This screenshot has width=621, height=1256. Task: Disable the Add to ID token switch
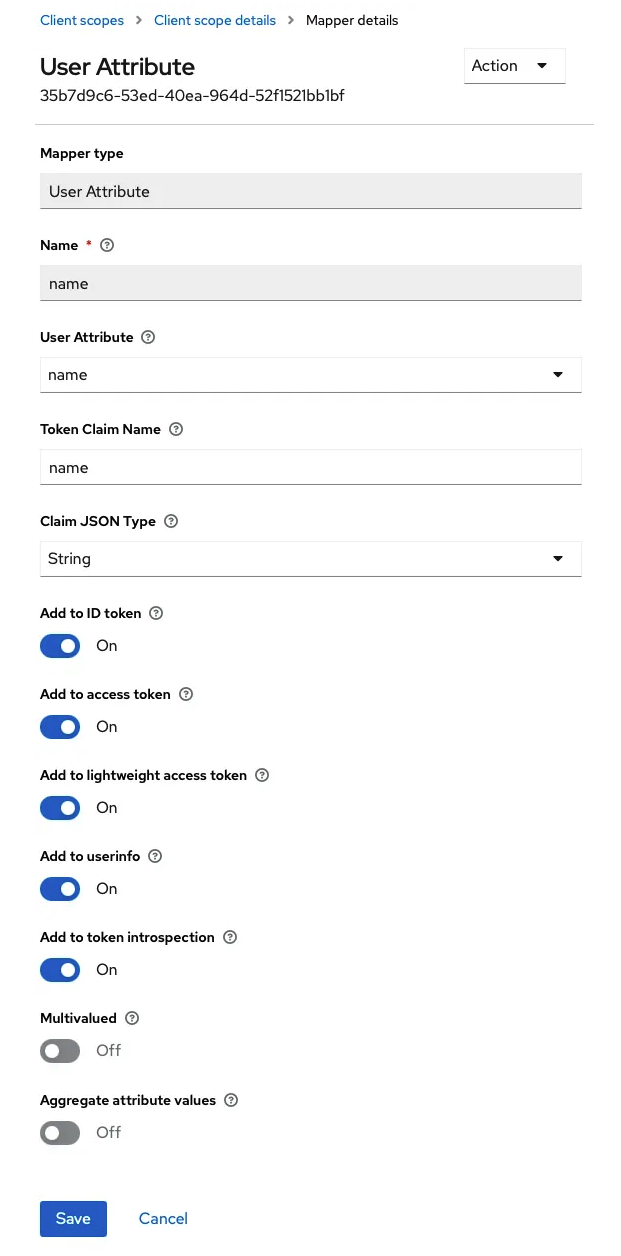[60, 646]
